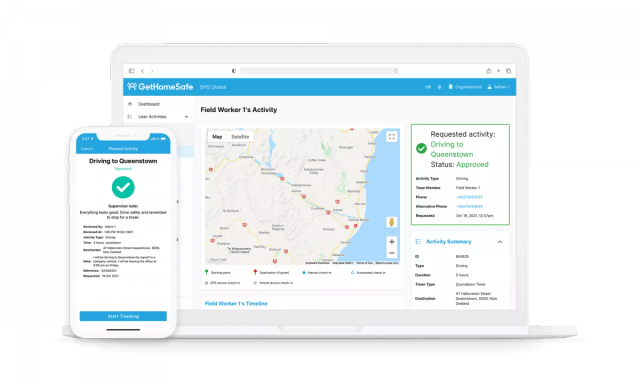Tap the Driving to Queenstown heading on the phone
Image resolution: width=640 pixels, height=384 pixels.
[123, 161]
